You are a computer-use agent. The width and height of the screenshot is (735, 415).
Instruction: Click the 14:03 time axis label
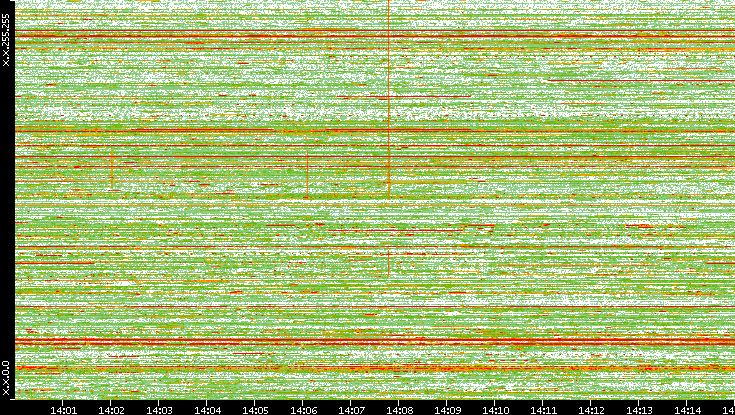click(159, 410)
